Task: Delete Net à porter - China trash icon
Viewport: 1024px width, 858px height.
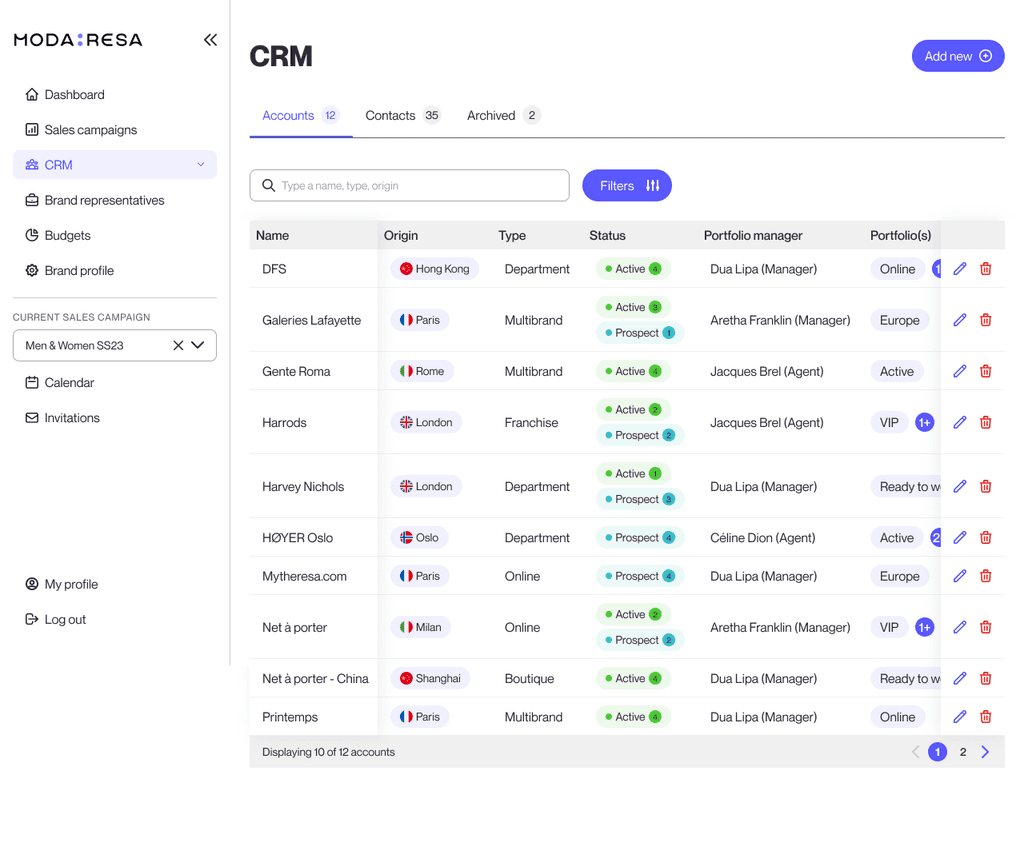Action: tap(985, 678)
